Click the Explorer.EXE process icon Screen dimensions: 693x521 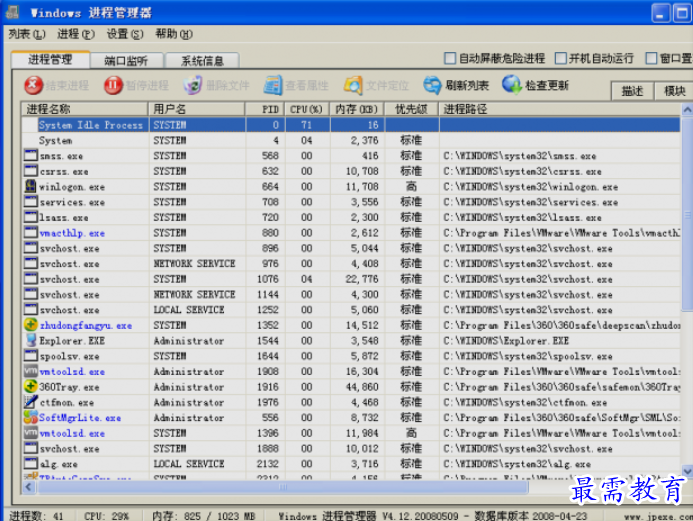(30, 340)
